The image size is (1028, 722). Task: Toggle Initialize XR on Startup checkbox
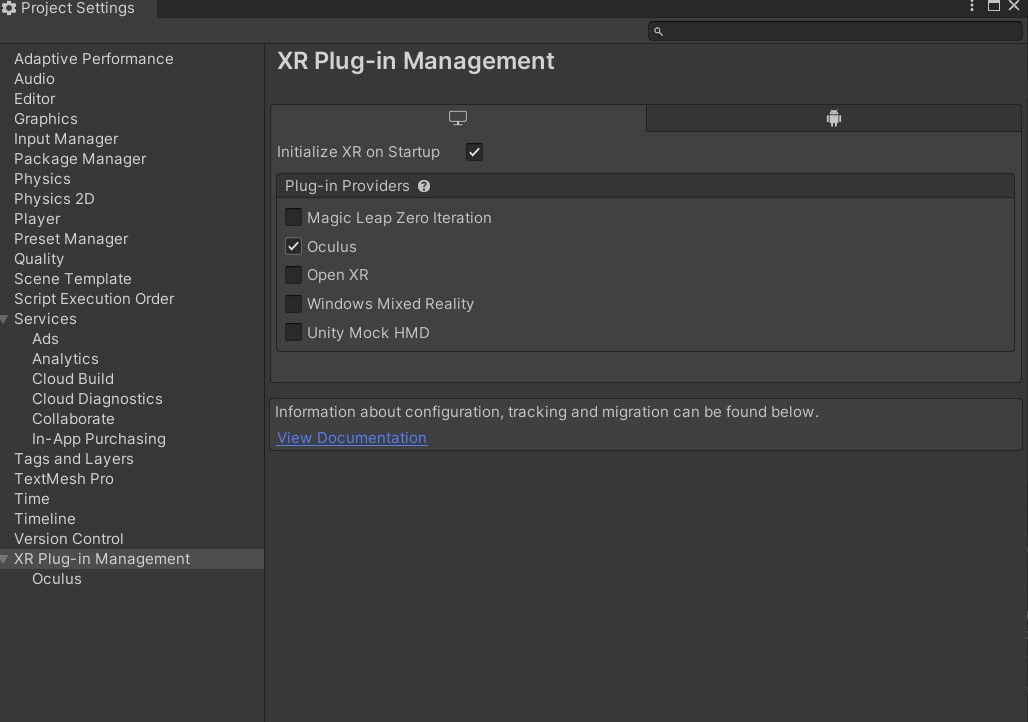click(x=474, y=152)
